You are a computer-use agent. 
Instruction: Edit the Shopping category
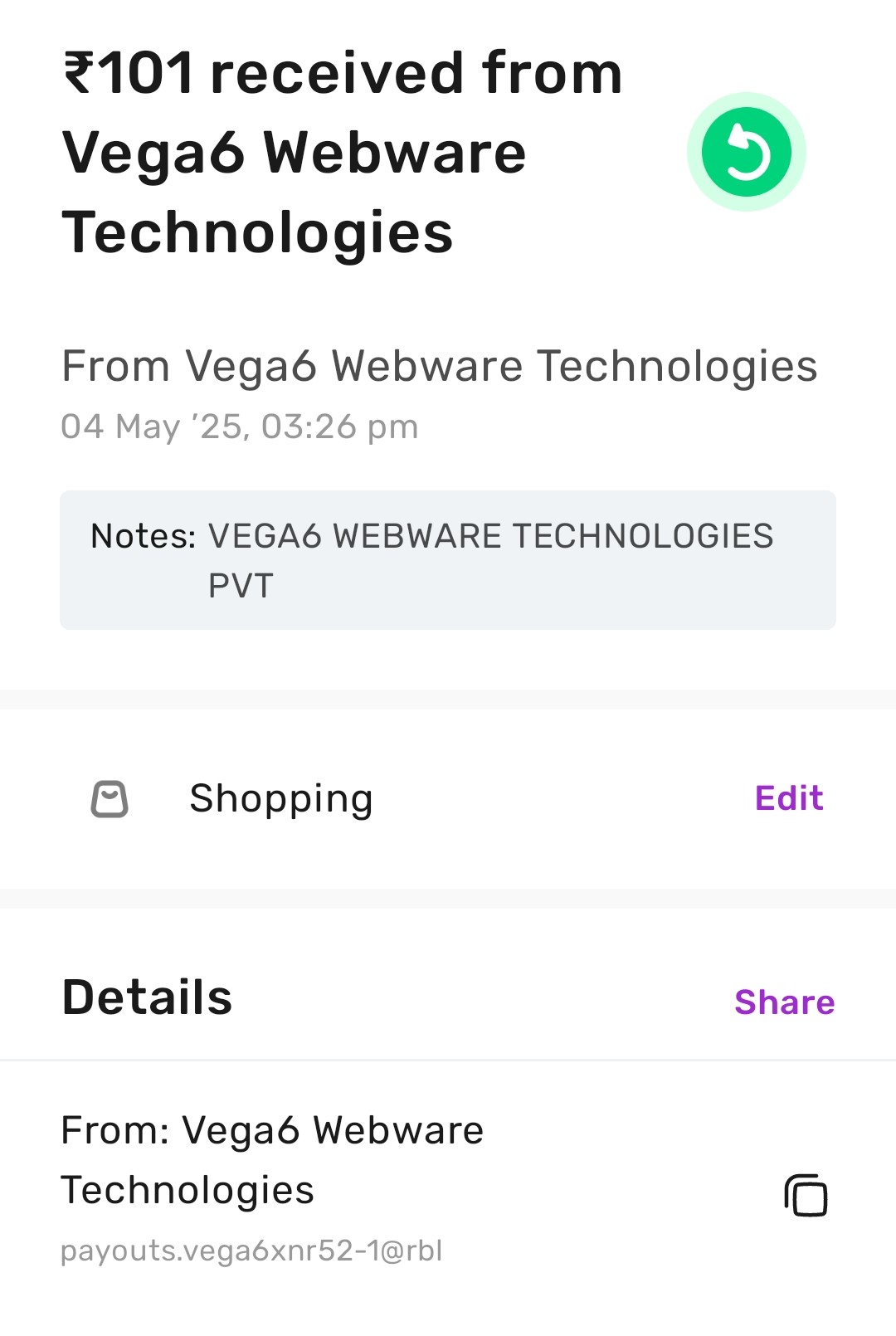coord(788,798)
